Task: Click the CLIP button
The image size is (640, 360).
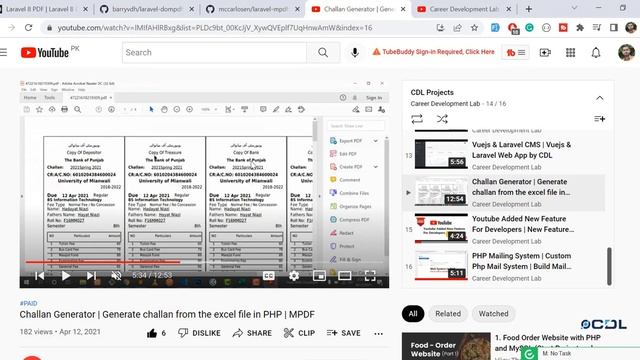Action: pos(299,333)
